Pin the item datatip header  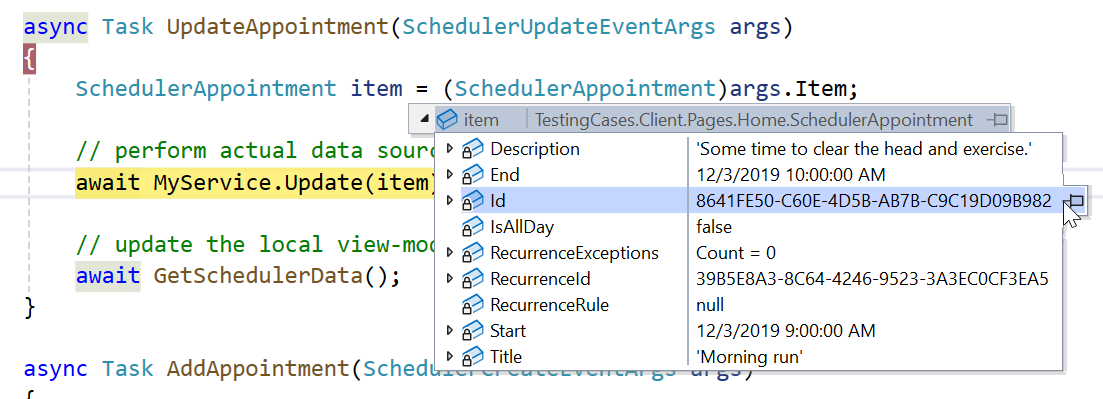coord(997,120)
